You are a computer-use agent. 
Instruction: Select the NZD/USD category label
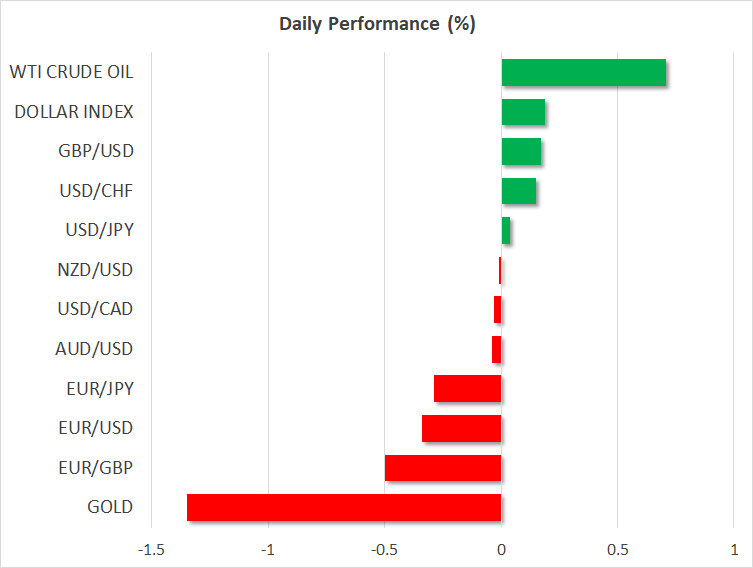click(95, 270)
